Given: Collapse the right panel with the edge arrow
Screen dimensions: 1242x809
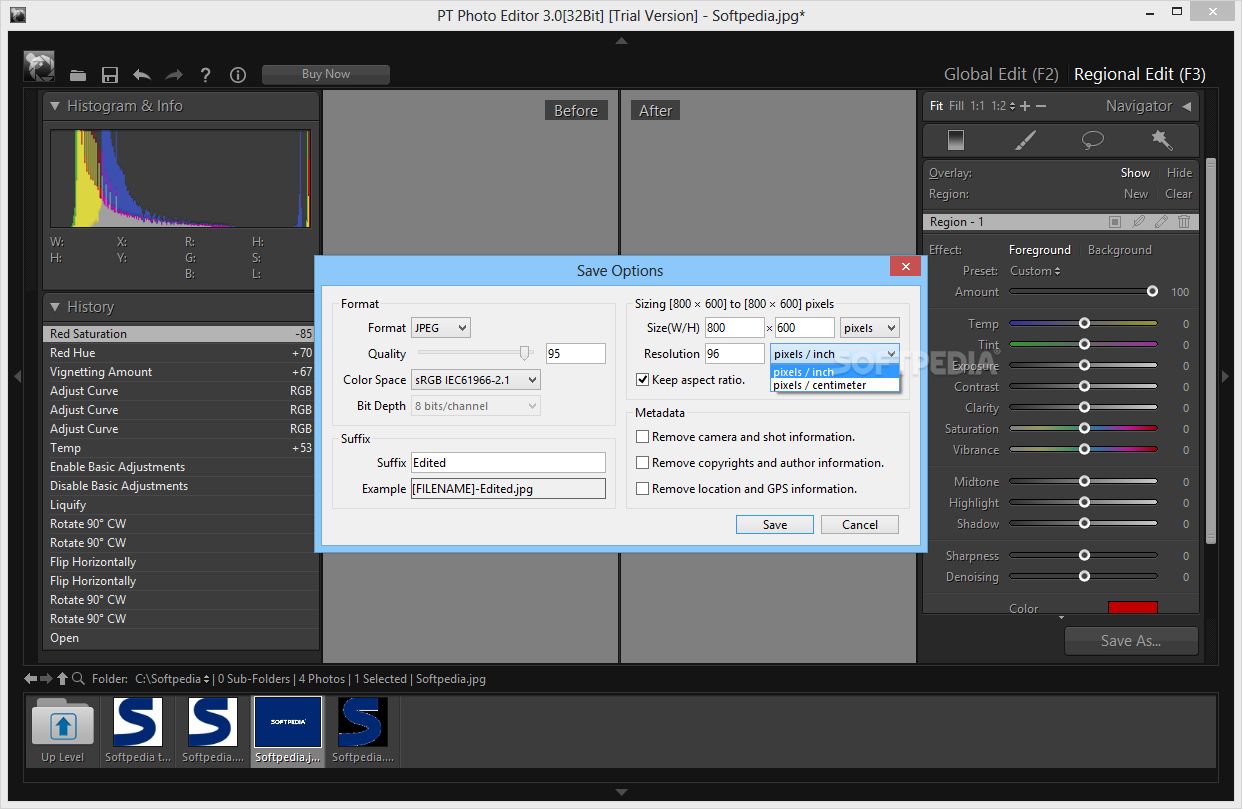Looking at the screenshot, I should pos(1226,376).
